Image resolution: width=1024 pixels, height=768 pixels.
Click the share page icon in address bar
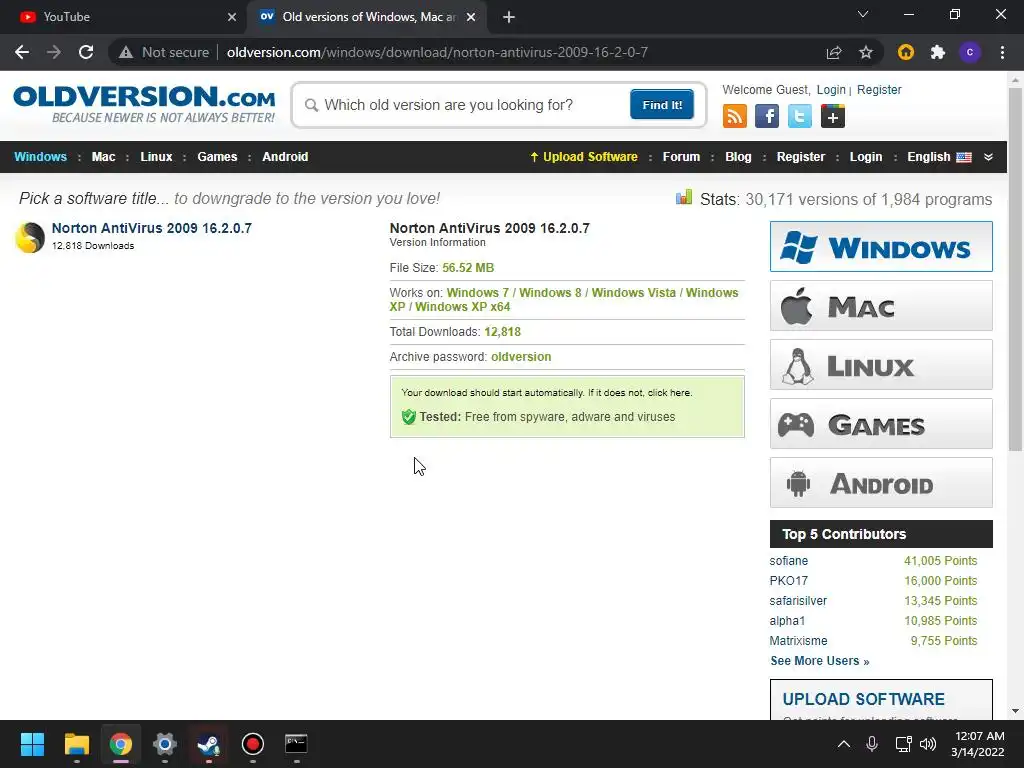[834, 52]
